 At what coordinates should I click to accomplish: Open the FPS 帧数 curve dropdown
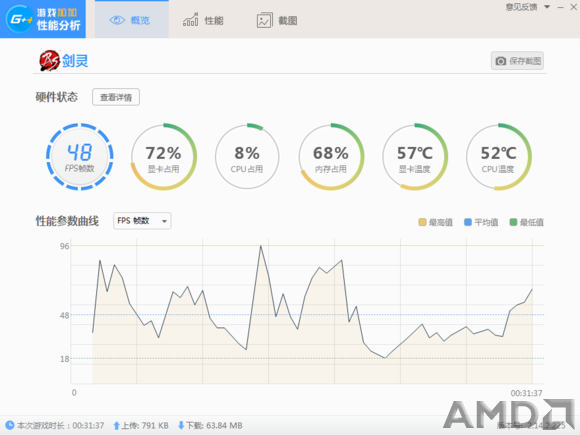click(x=142, y=221)
